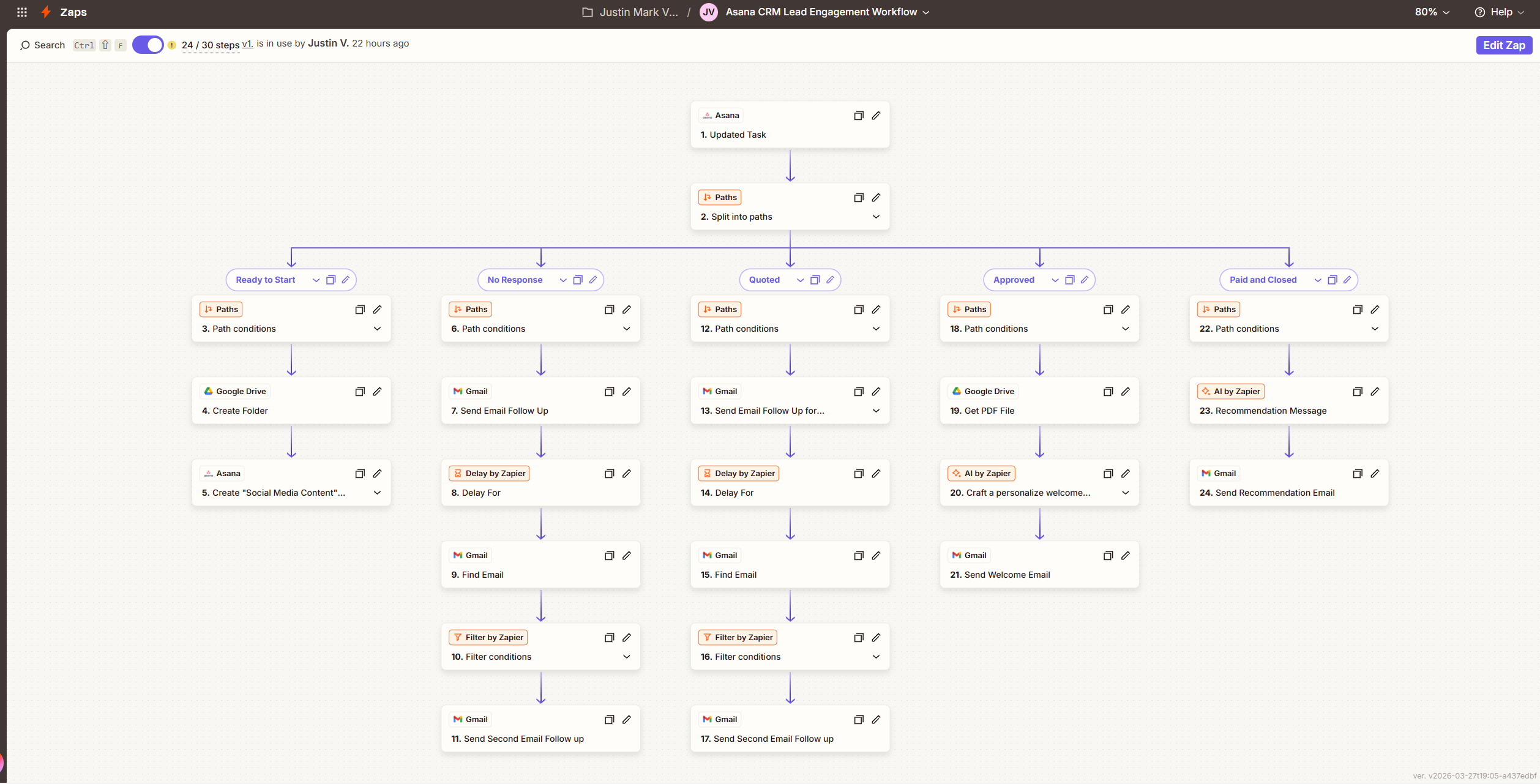
Task: Edit the Paid and Closed path pencil
Action: point(1347,280)
